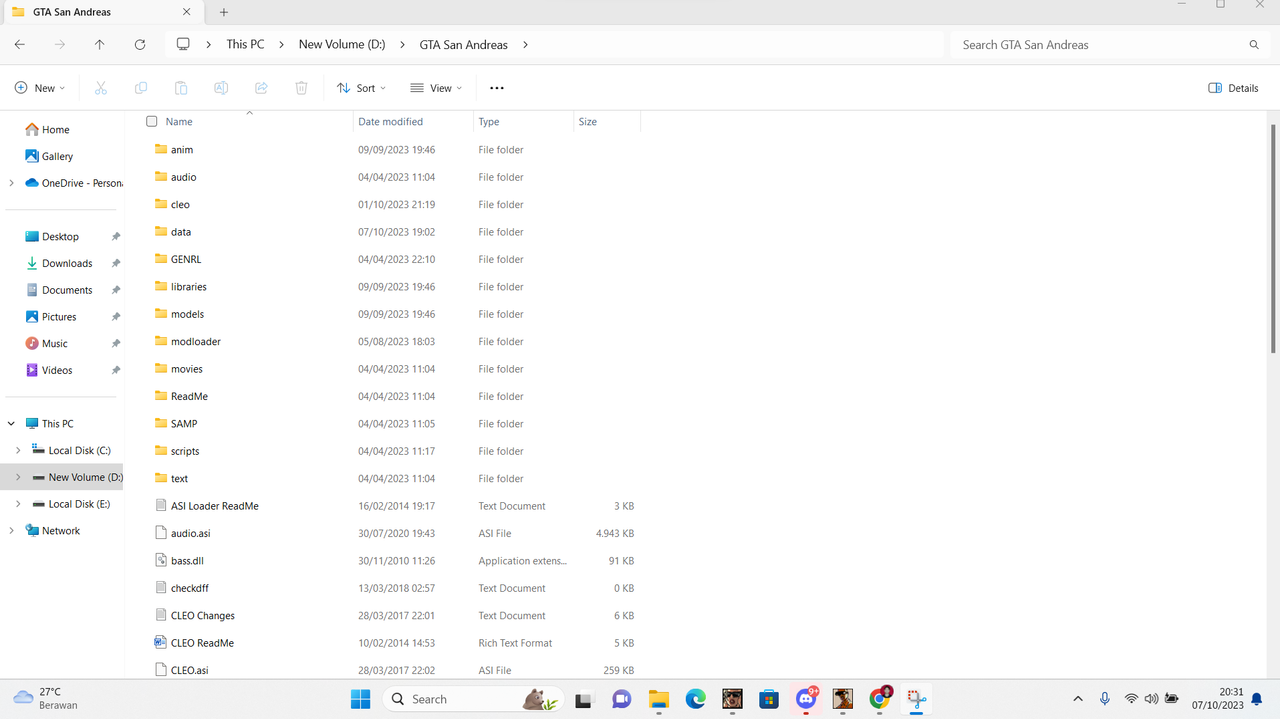Select the modloader folder icon

(161, 341)
